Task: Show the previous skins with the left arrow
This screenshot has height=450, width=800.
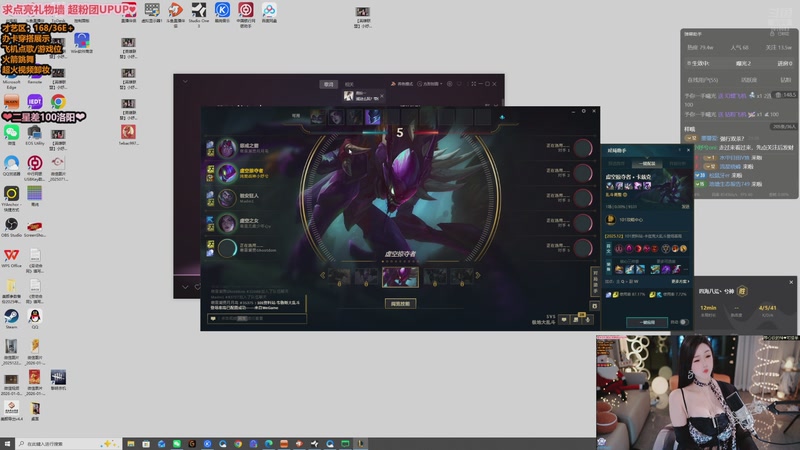Action: (x=322, y=276)
